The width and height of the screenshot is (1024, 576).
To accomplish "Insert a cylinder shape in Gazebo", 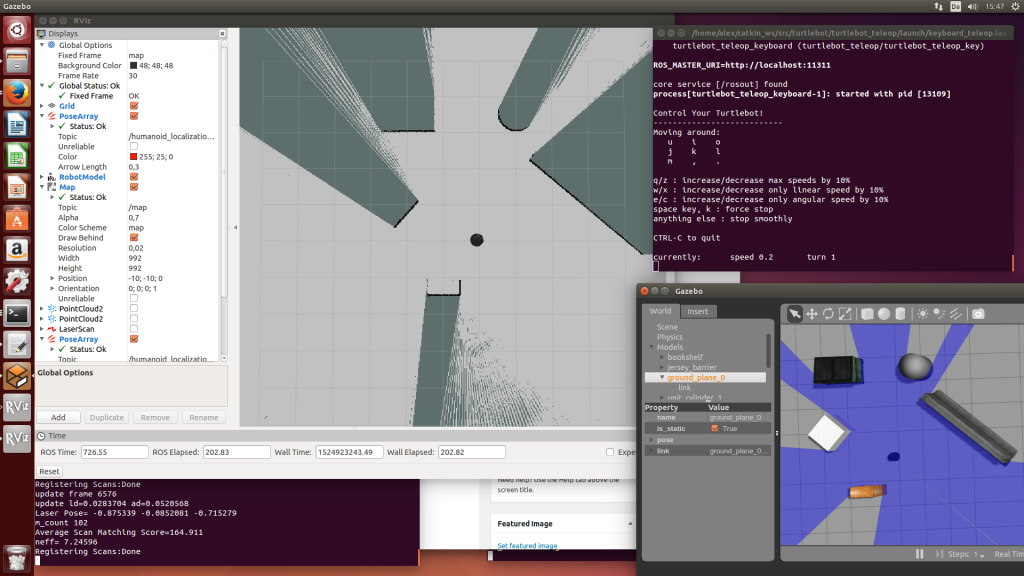I will click(x=900, y=314).
